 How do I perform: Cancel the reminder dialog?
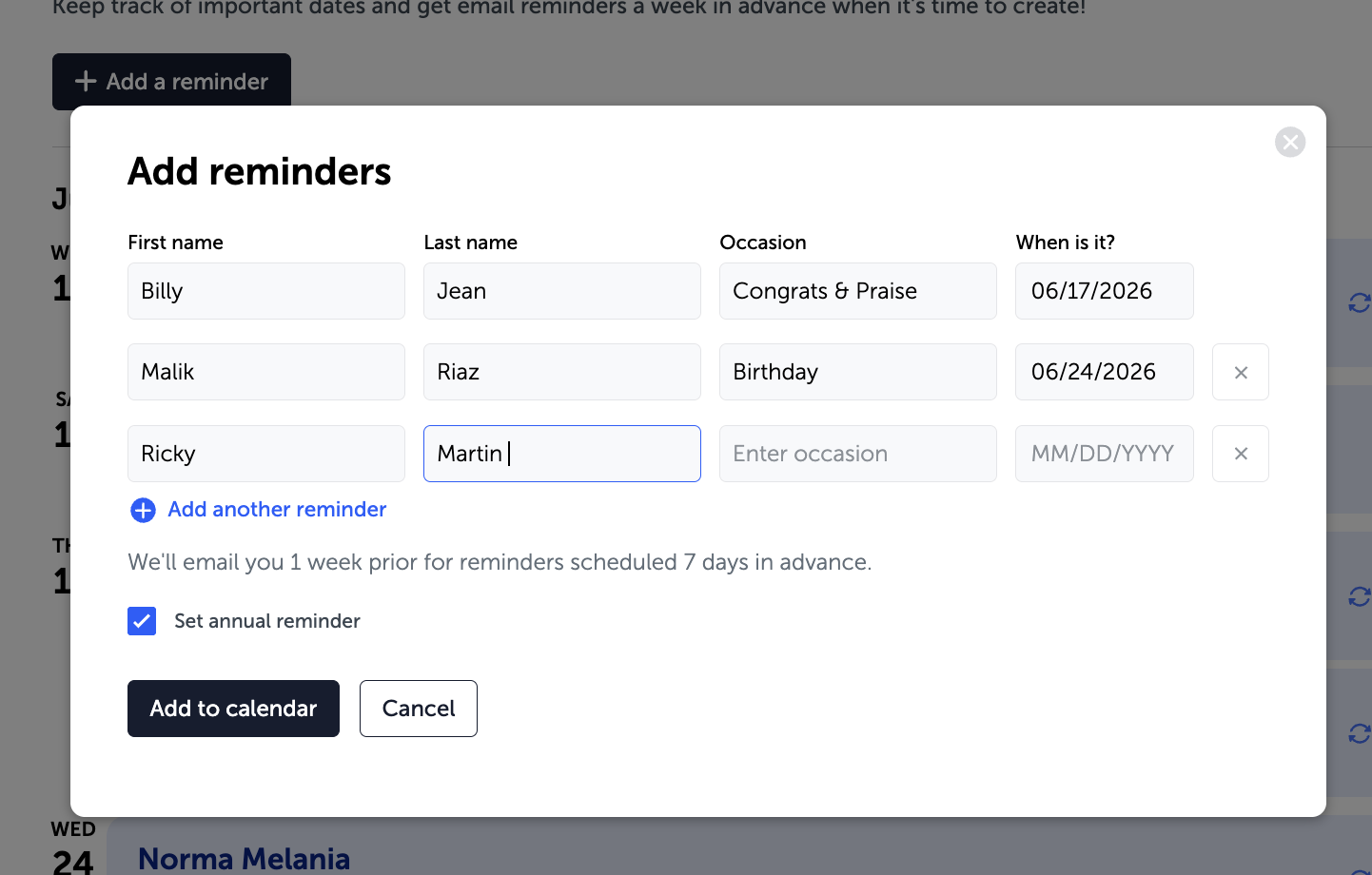point(419,709)
